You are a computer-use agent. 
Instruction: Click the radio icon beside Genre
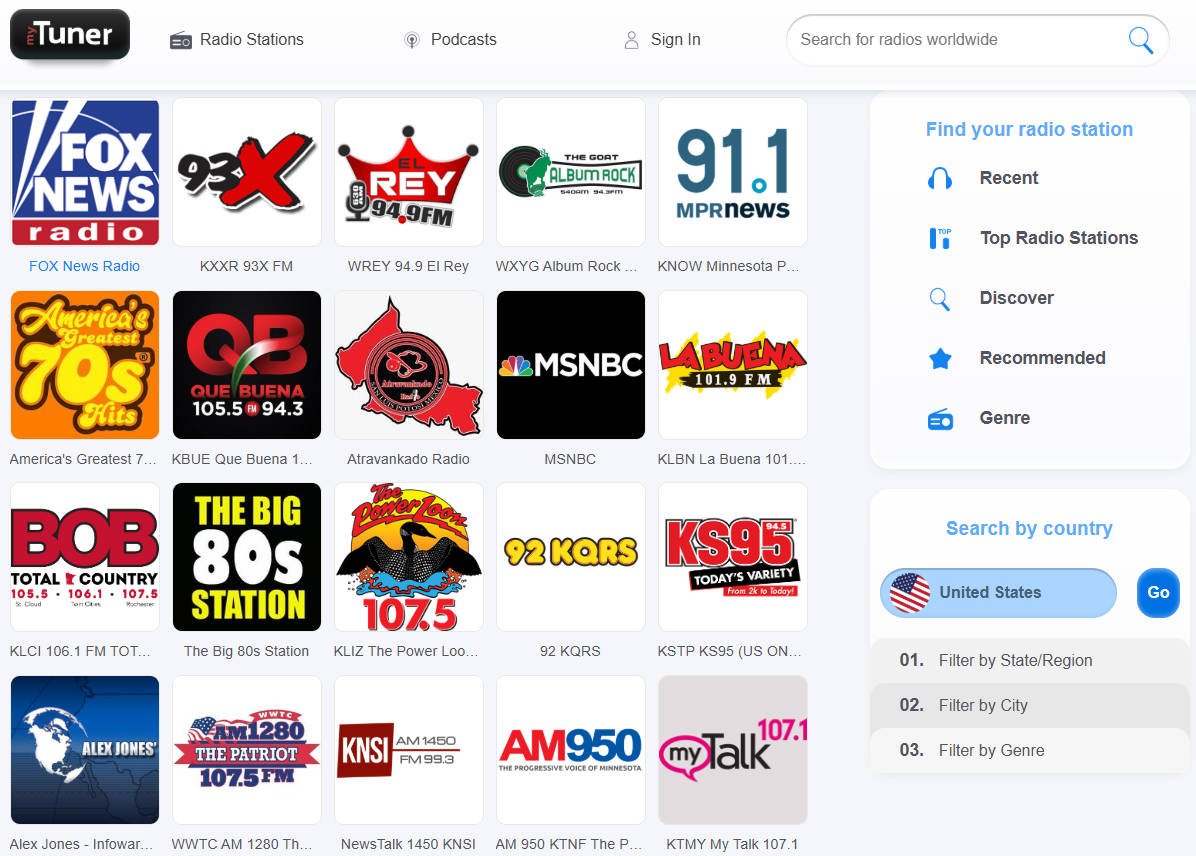(x=940, y=419)
